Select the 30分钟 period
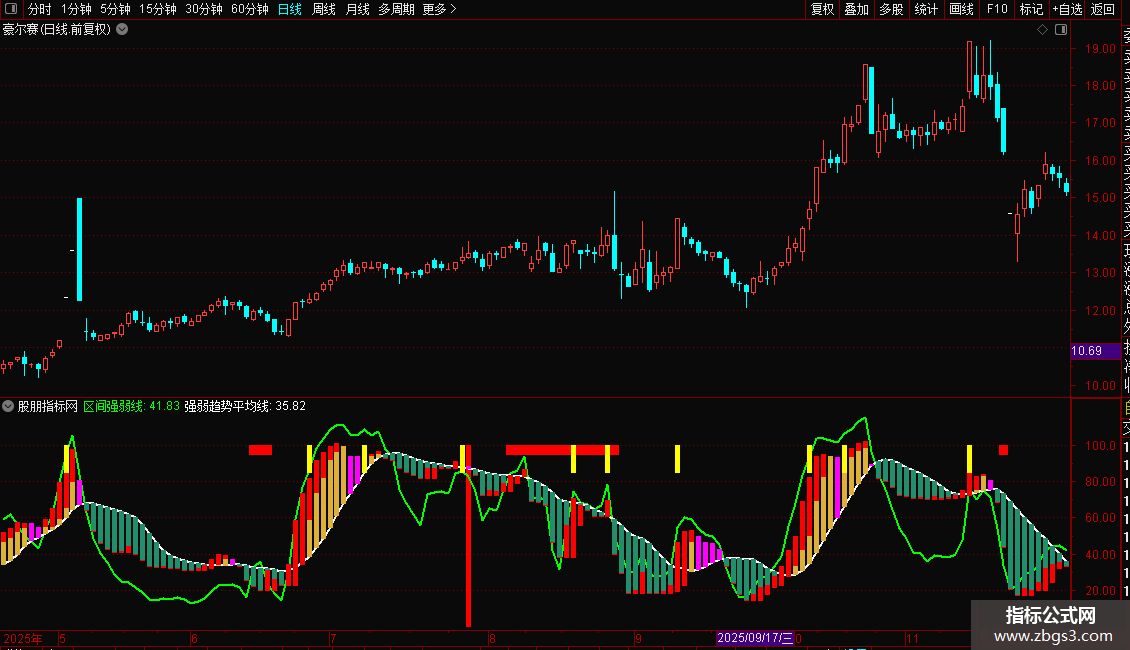 click(204, 9)
